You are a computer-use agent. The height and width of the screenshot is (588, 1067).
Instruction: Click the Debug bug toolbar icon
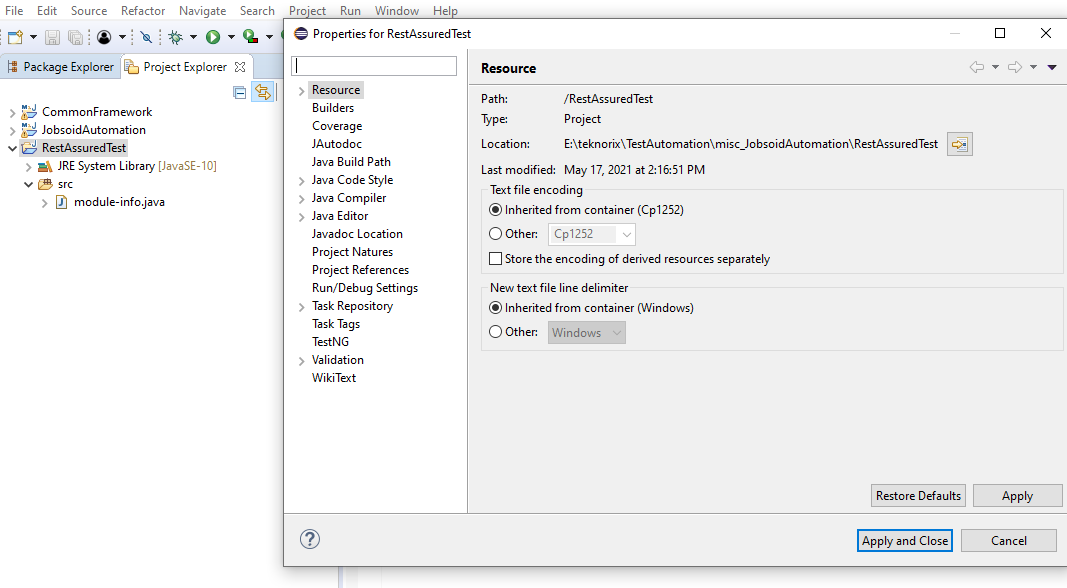point(176,37)
